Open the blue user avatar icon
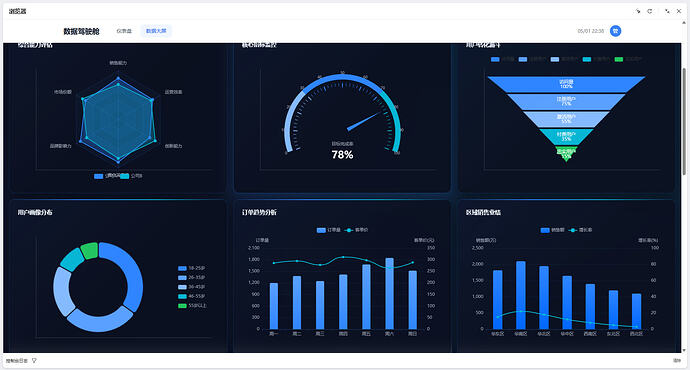This screenshot has width=690, height=370. pyautogui.click(x=615, y=31)
